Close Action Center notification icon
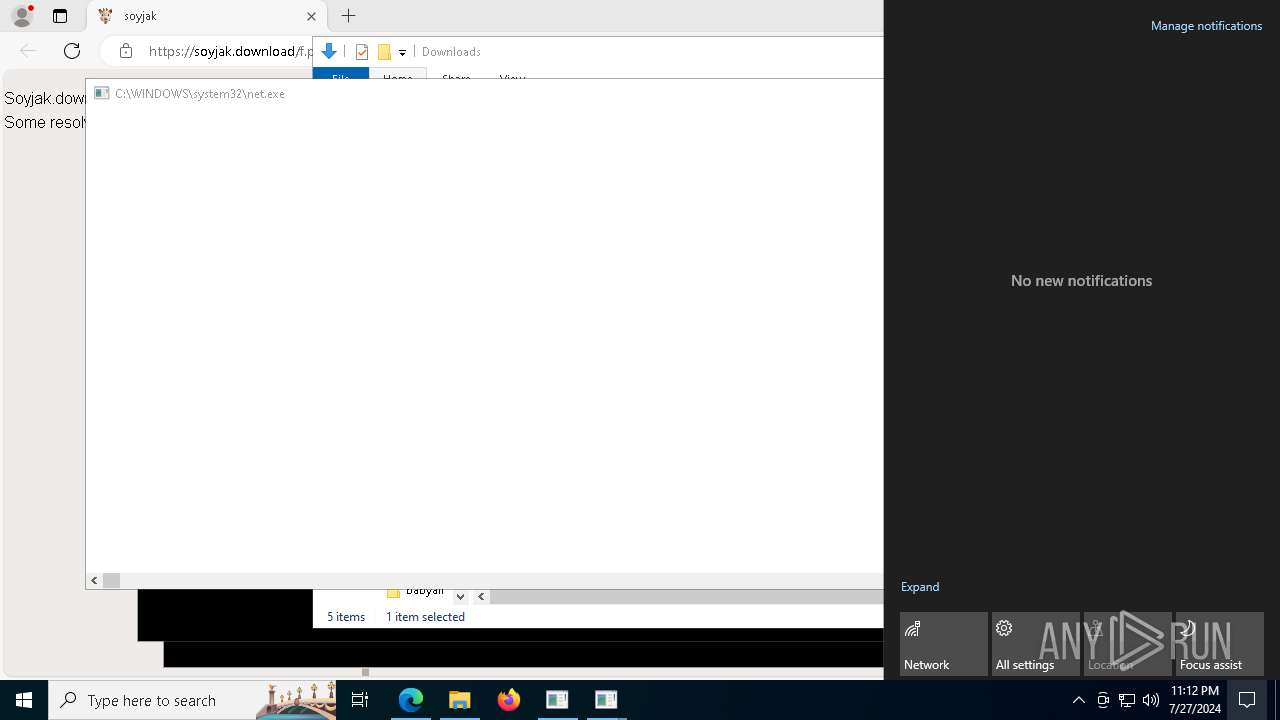 1247,700
